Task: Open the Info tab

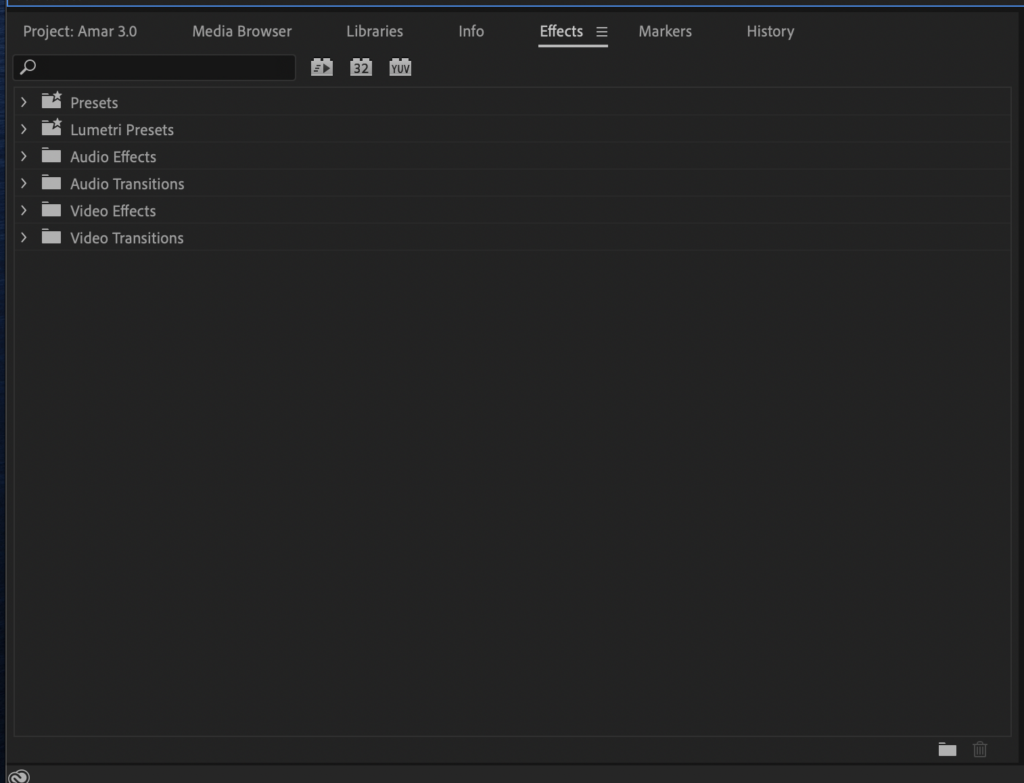Action: tap(471, 31)
